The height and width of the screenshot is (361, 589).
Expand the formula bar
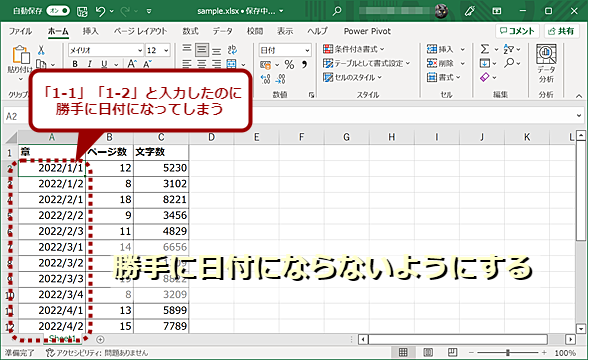[579, 116]
